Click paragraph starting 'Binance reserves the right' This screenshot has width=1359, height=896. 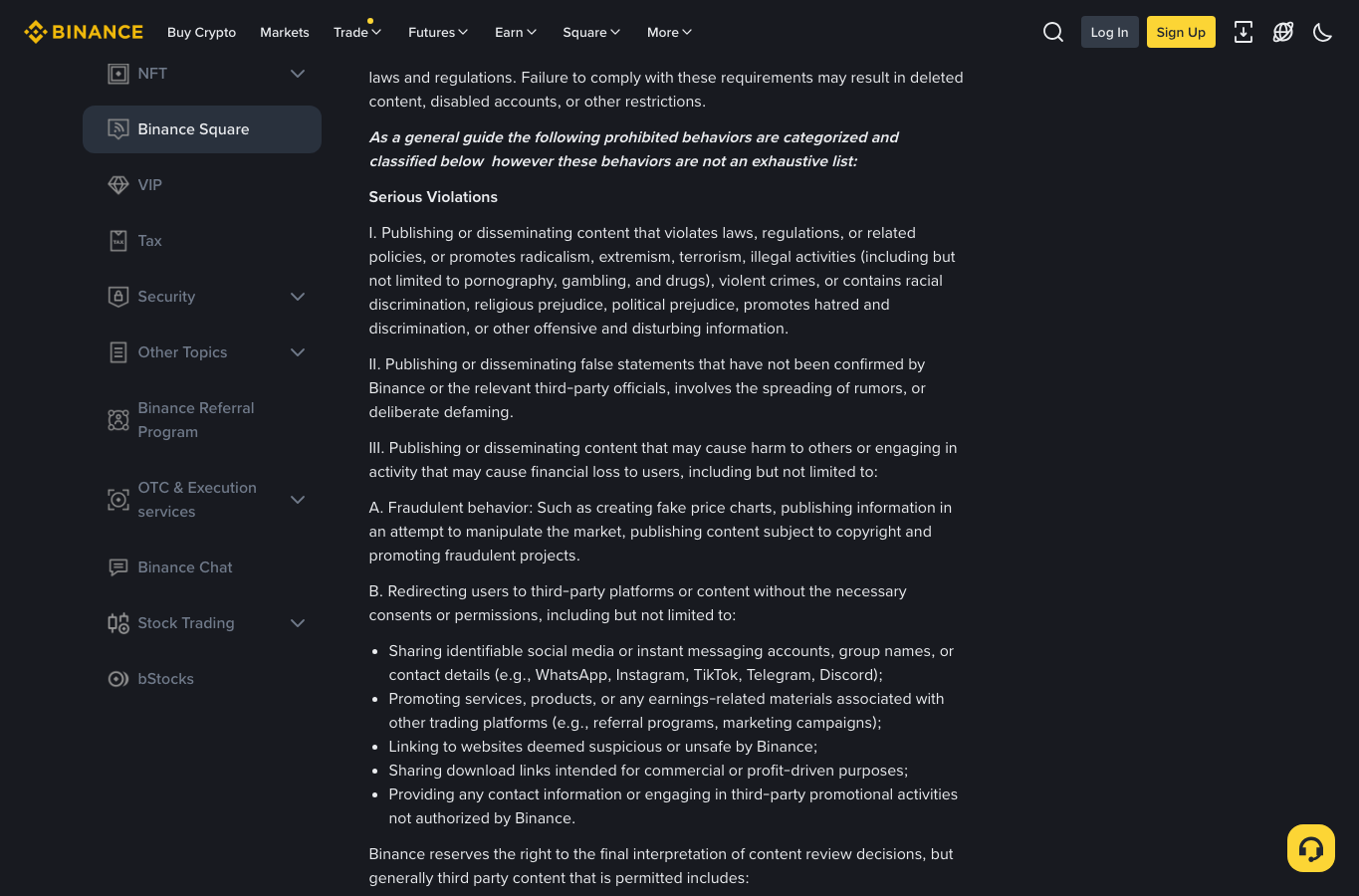tap(661, 866)
